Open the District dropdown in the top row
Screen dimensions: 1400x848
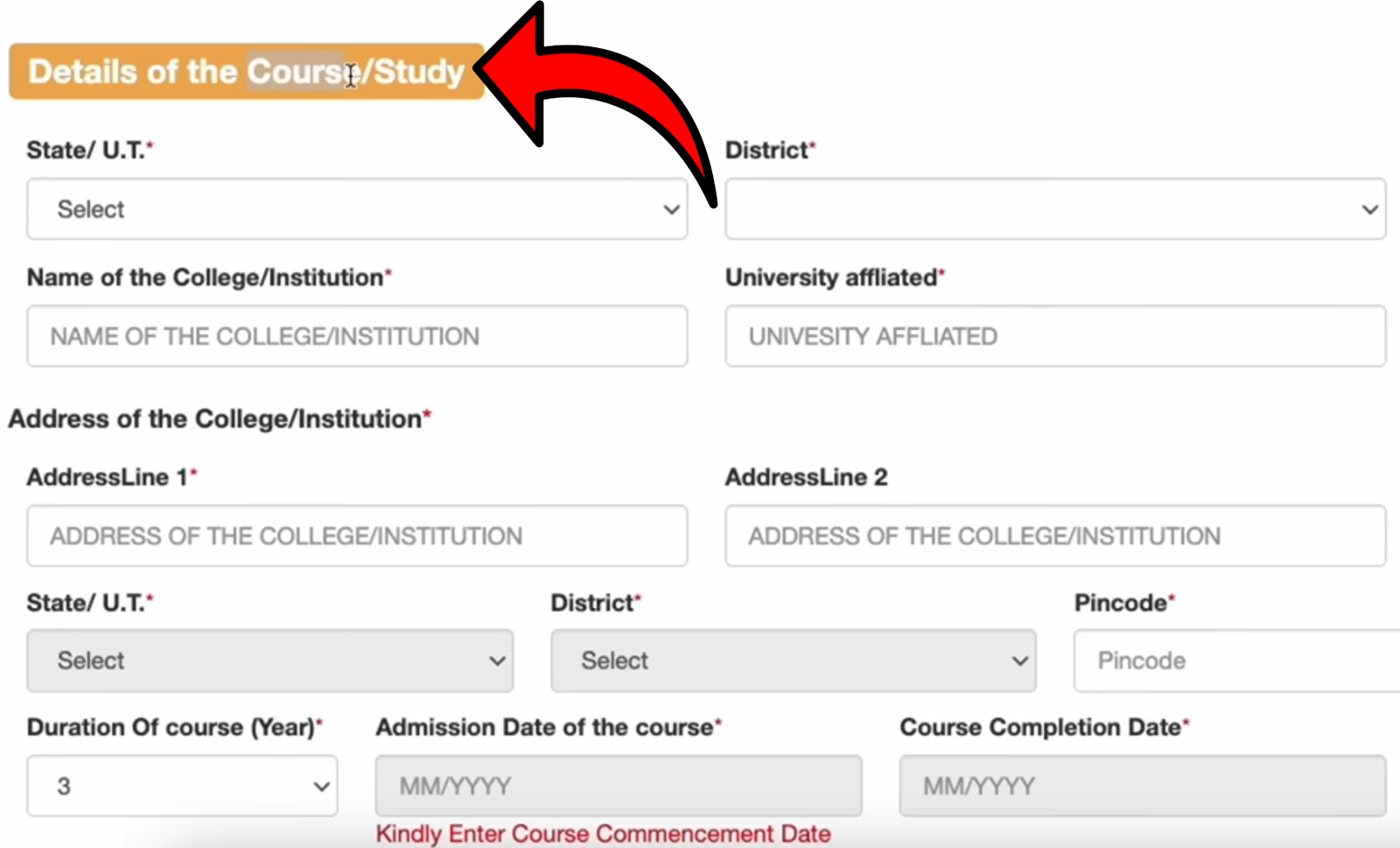click(x=1054, y=209)
